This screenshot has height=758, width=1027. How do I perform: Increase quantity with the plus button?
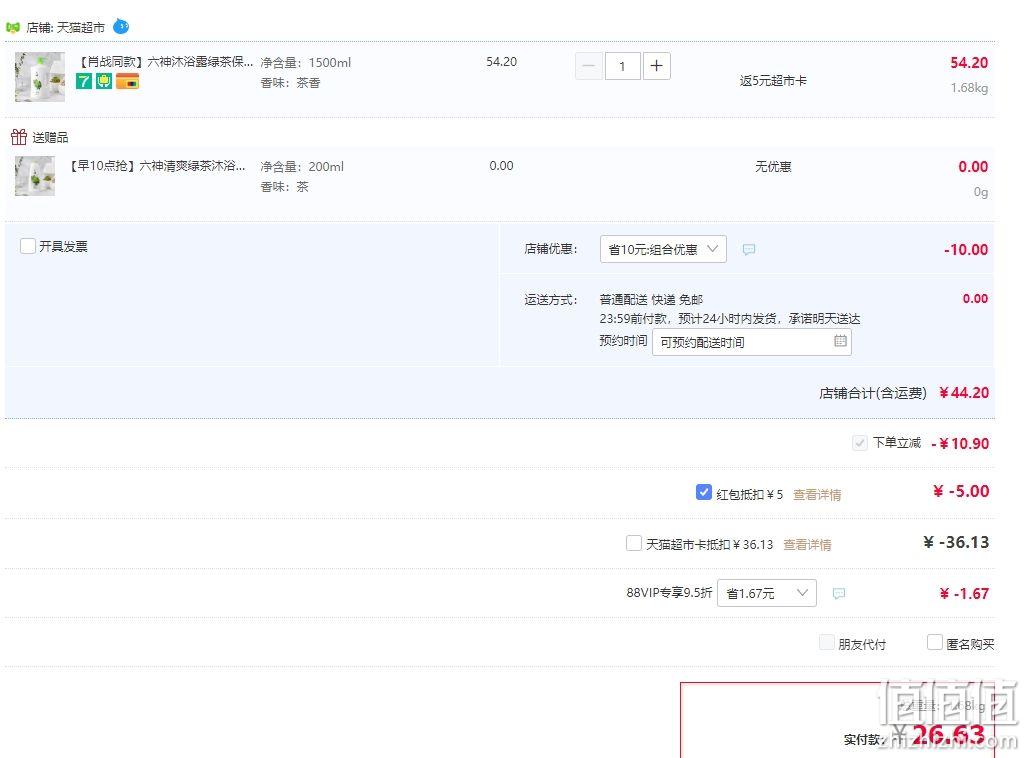[657, 66]
